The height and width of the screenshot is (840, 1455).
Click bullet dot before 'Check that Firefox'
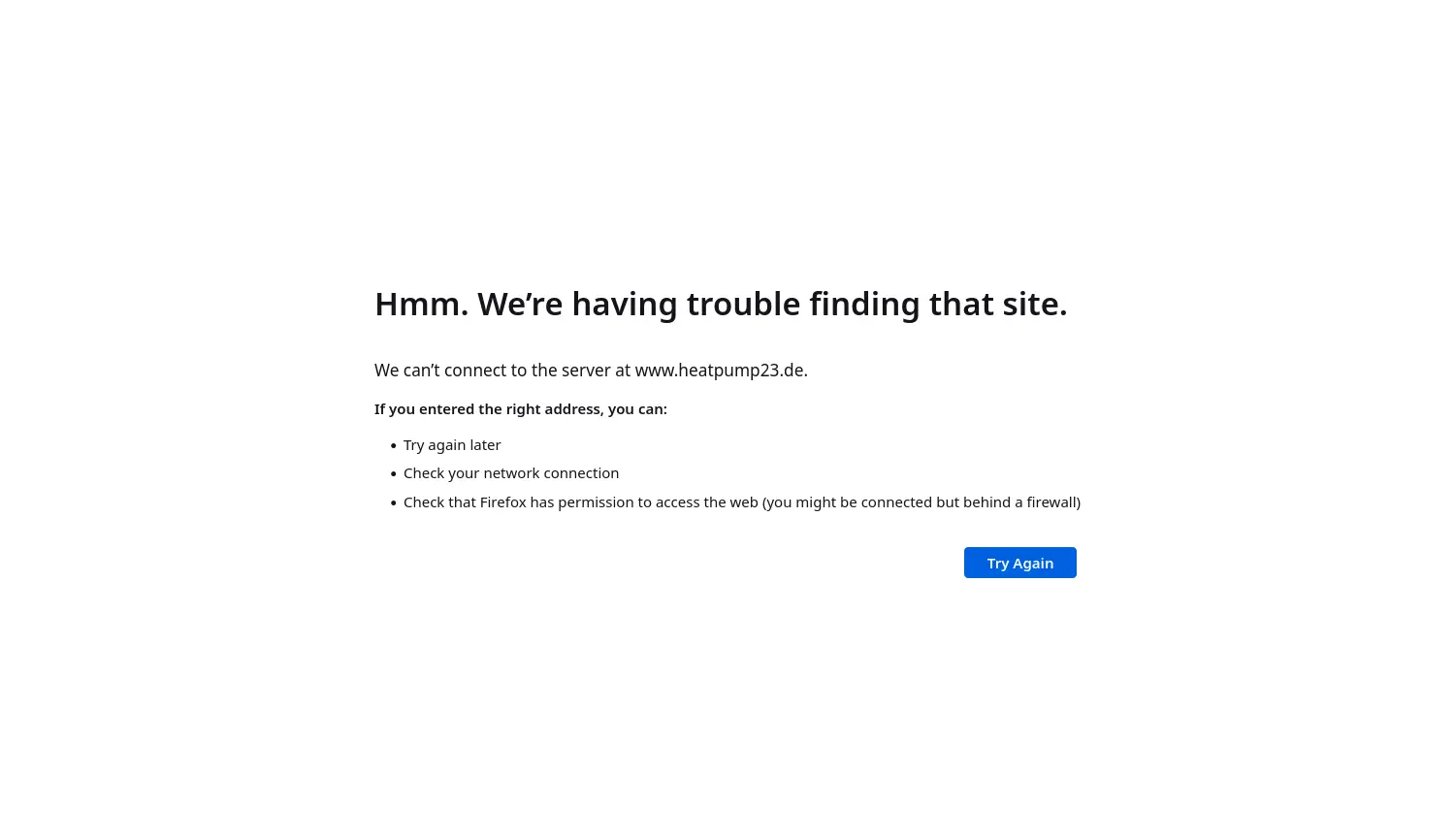tap(394, 503)
